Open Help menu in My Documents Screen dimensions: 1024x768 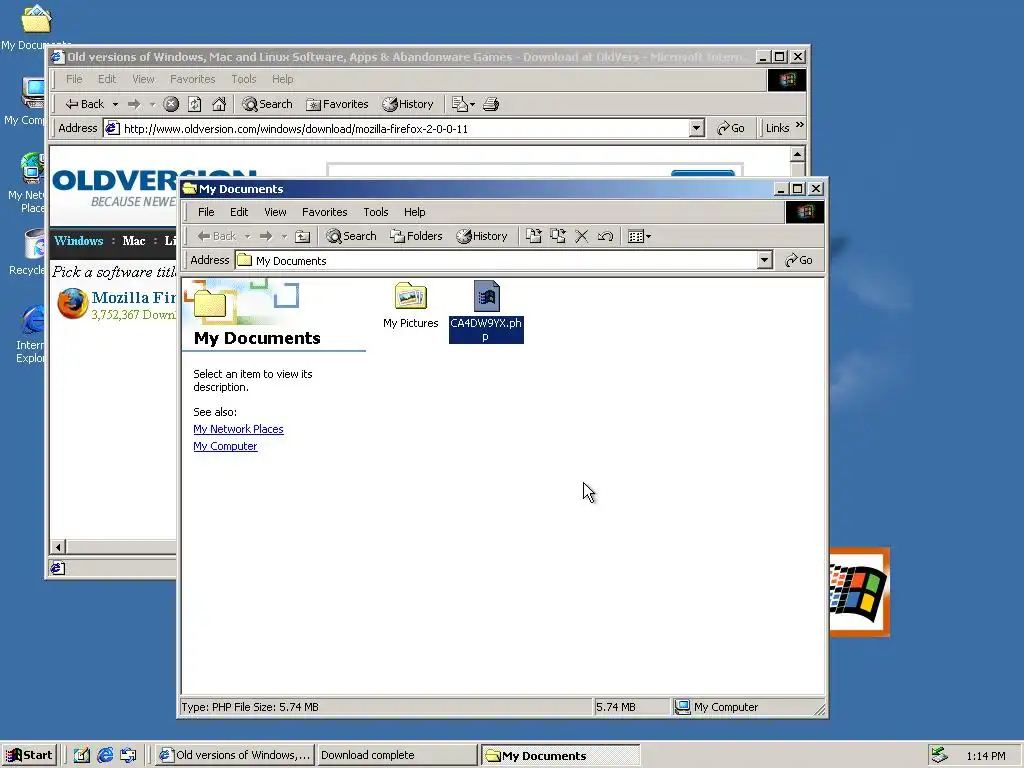coord(414,212)
